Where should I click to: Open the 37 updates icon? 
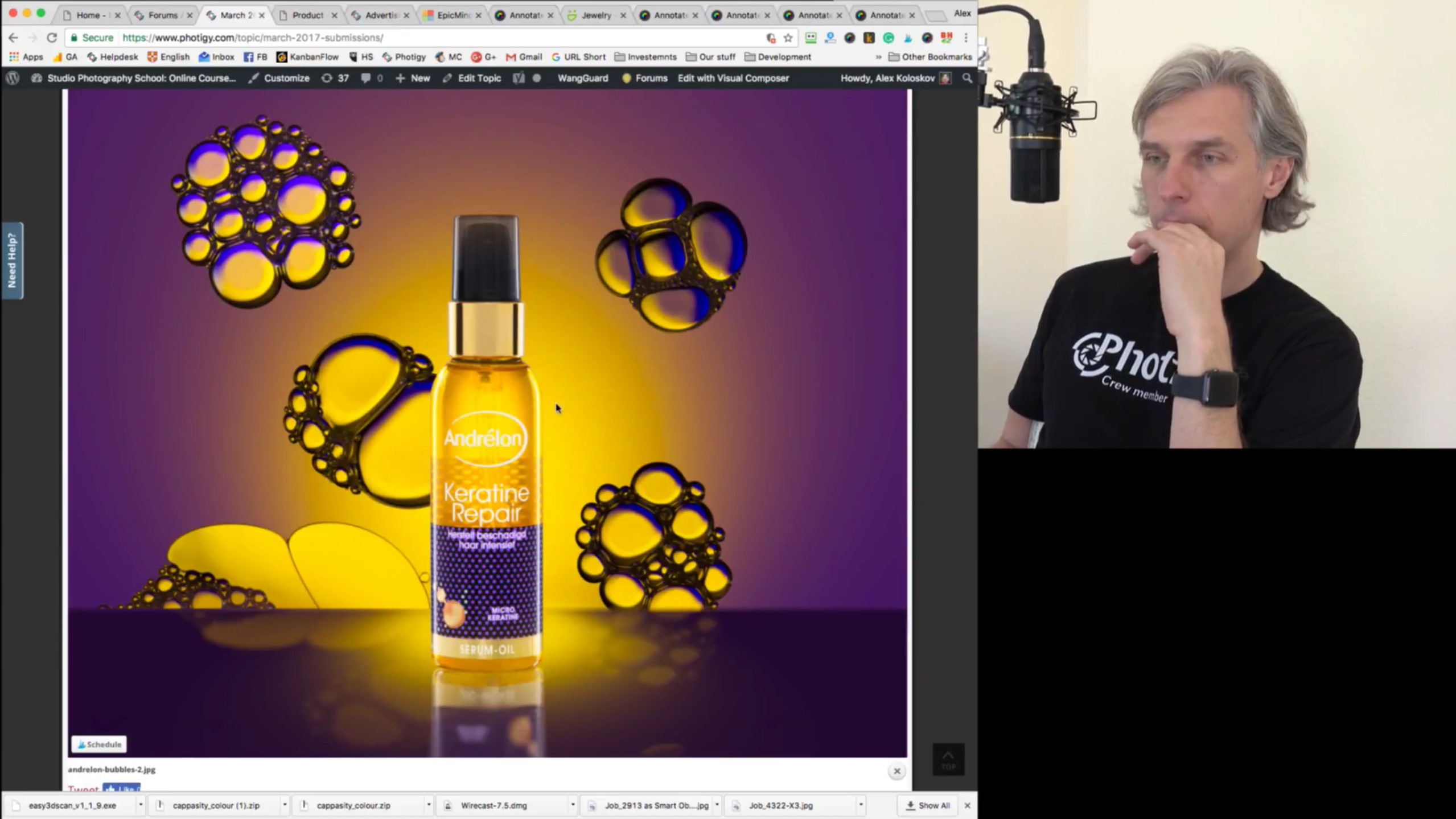[335, 78]
